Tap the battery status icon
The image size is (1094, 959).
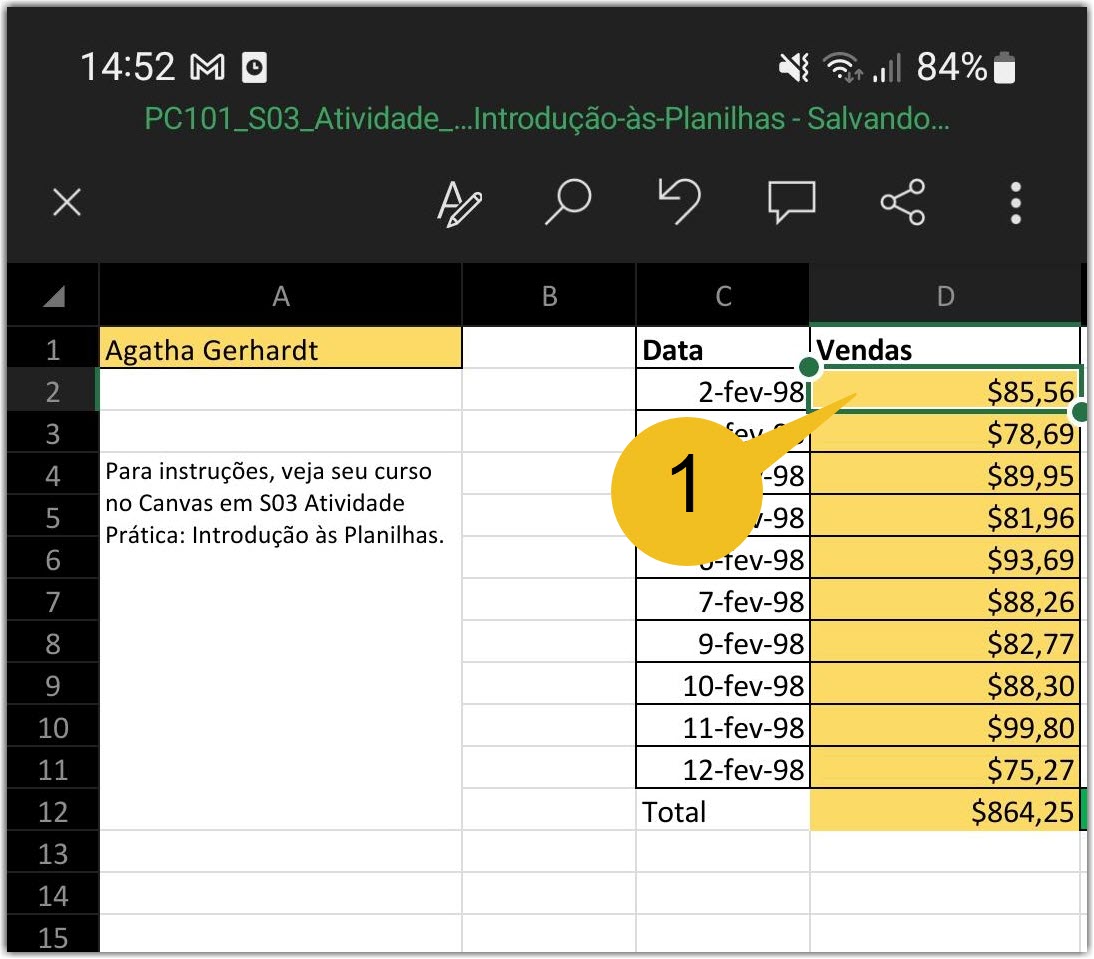[x=1004, y=68]
